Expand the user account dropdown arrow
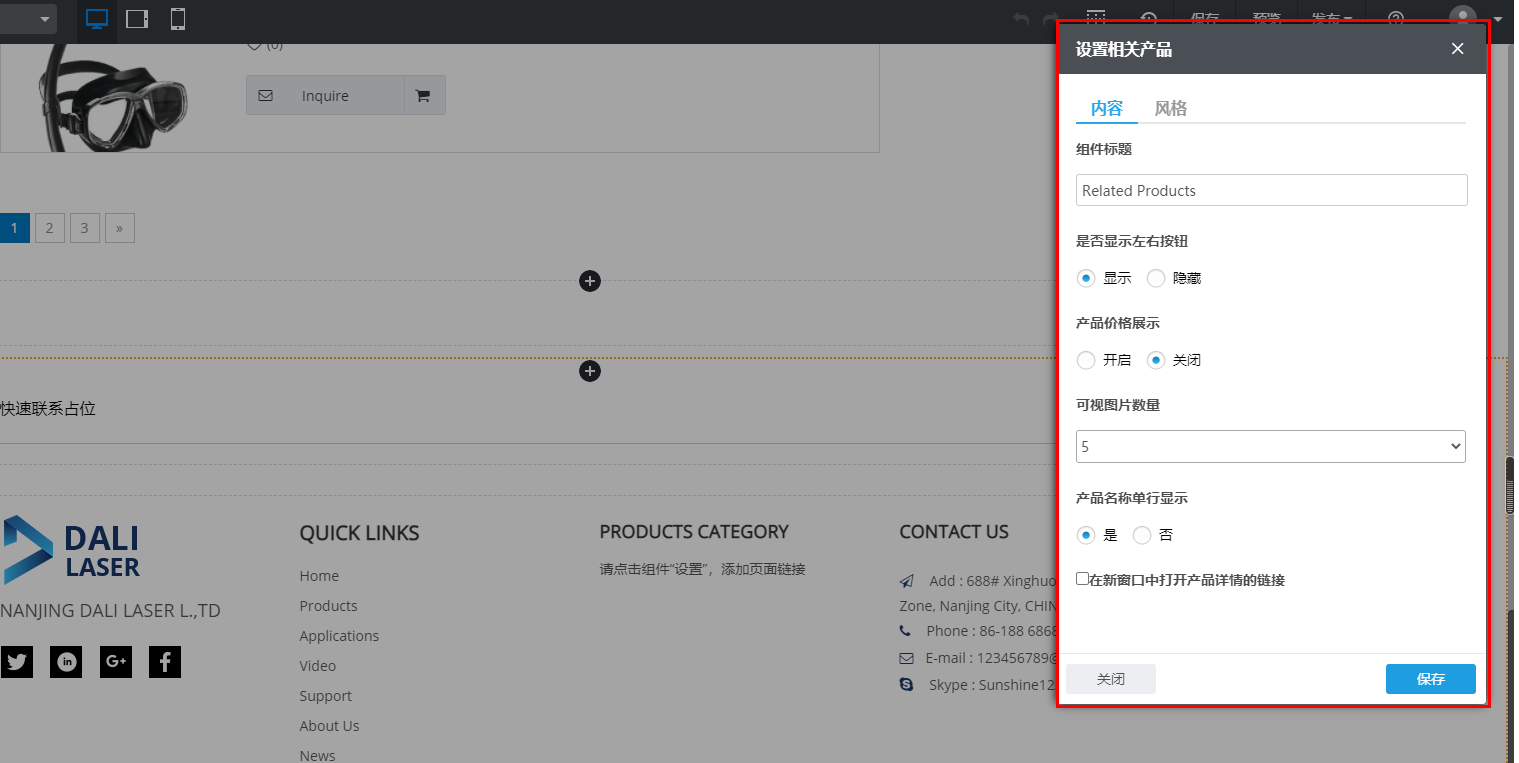The image size is (1519, 763). click(x=1497, y=19)
